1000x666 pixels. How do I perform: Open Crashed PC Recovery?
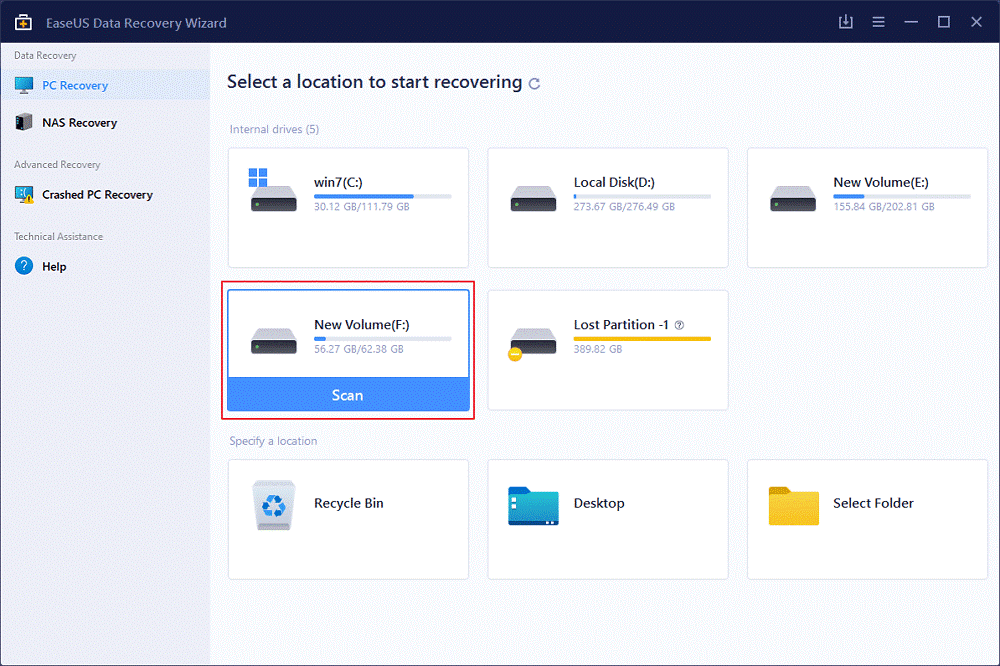point(105,195)
